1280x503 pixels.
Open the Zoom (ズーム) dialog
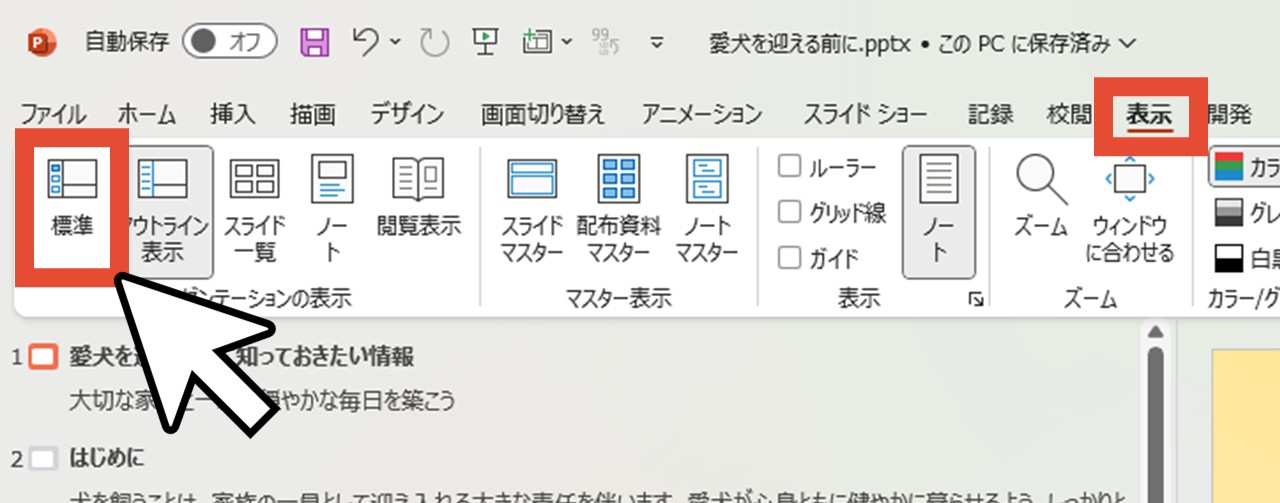coord(1041,198)
